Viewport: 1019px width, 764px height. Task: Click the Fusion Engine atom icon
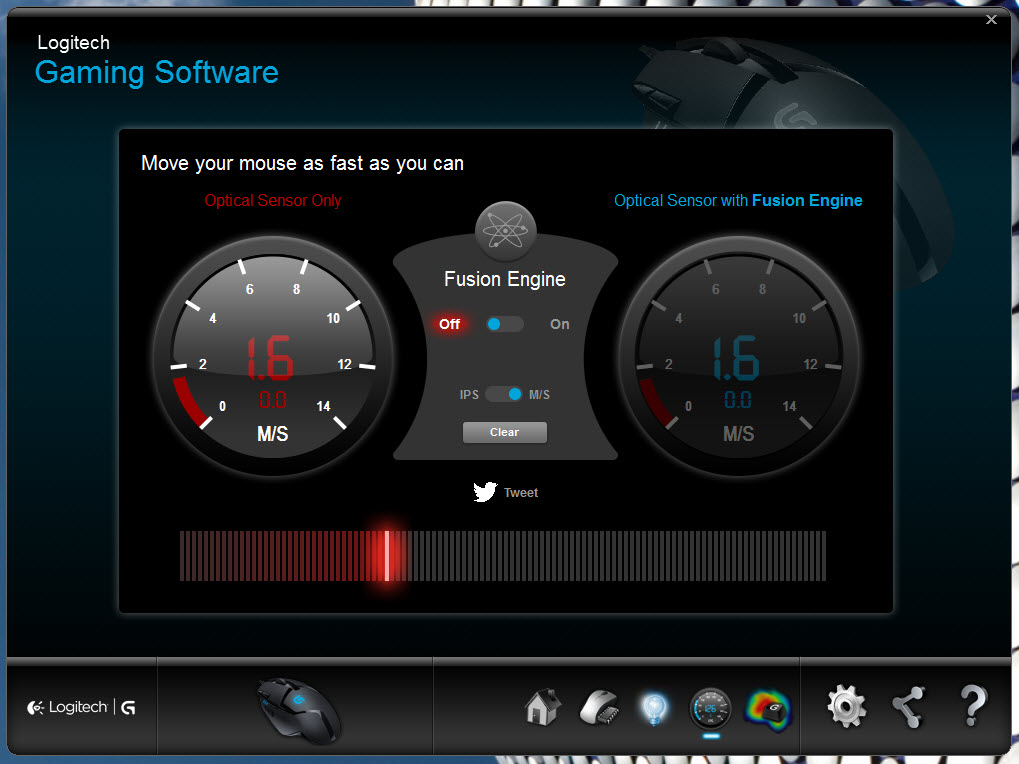(506, 231)
